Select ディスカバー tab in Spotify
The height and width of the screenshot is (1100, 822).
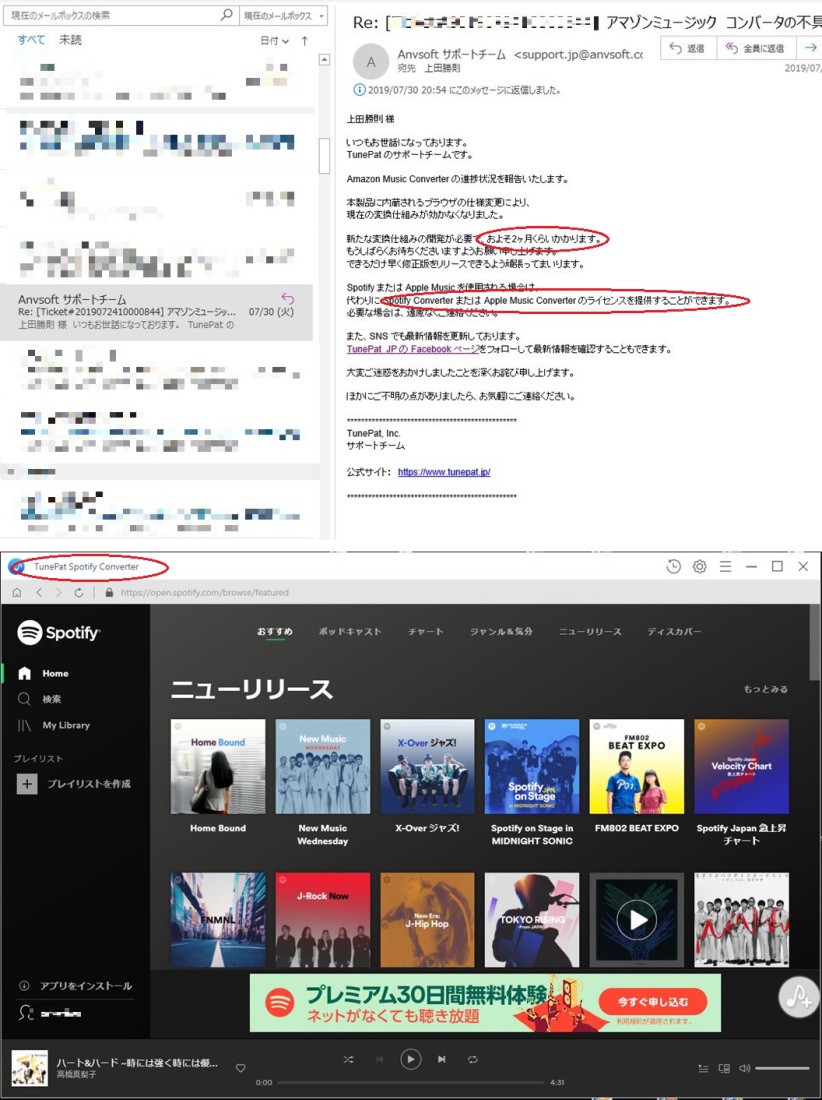point(674,631)
